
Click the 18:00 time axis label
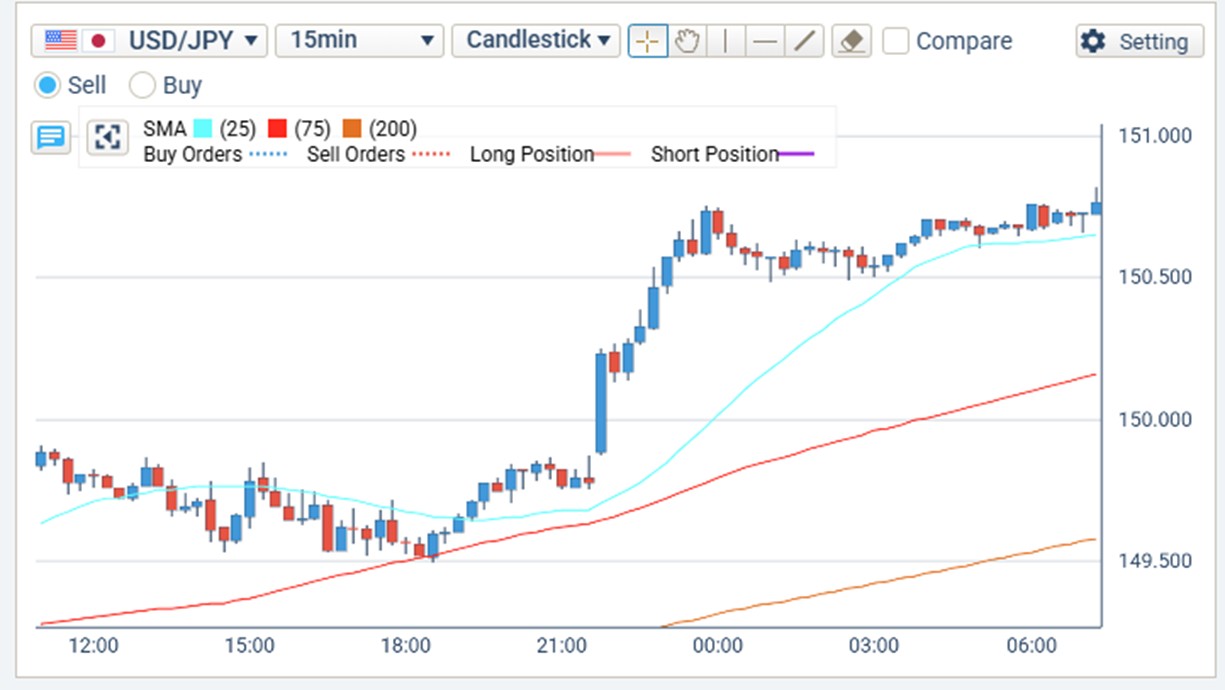[405, 646]
